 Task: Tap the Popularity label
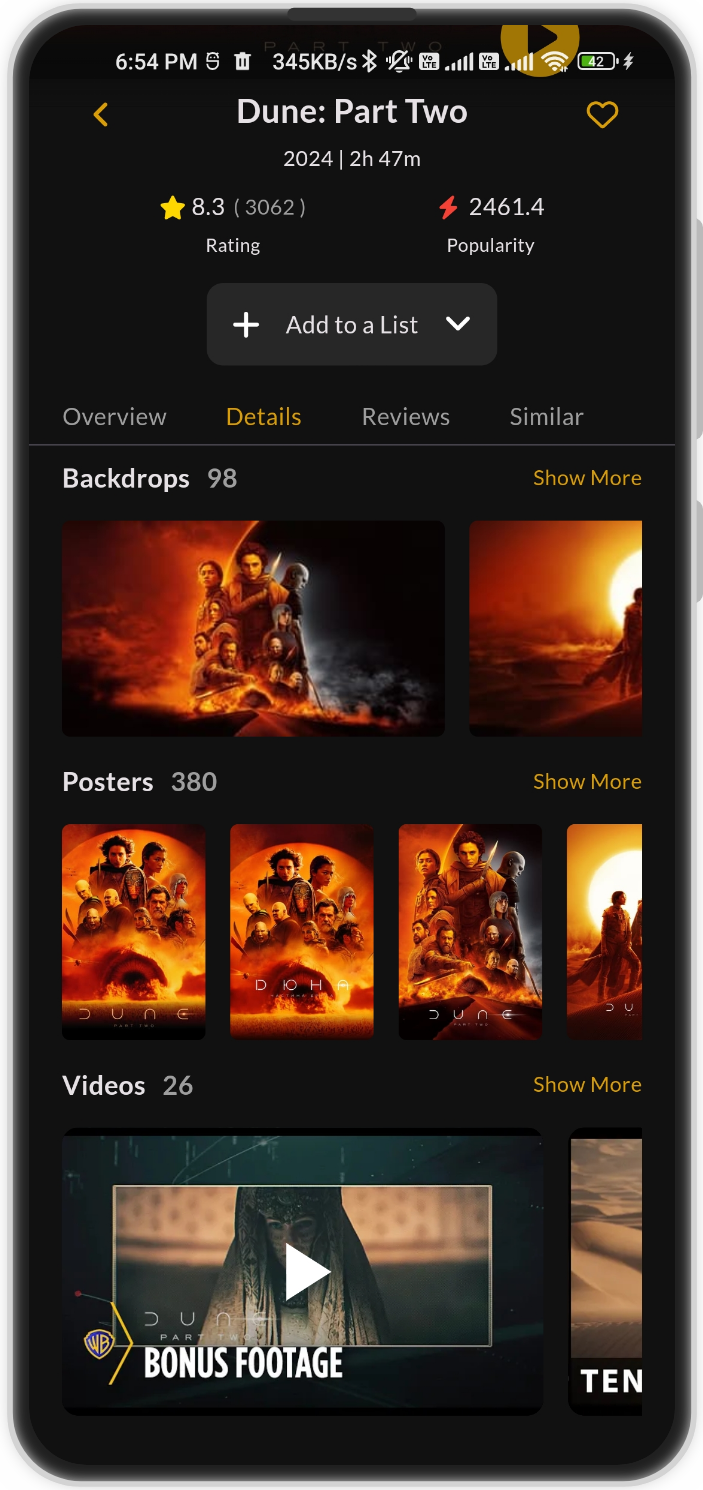click(x=491, y=246)
